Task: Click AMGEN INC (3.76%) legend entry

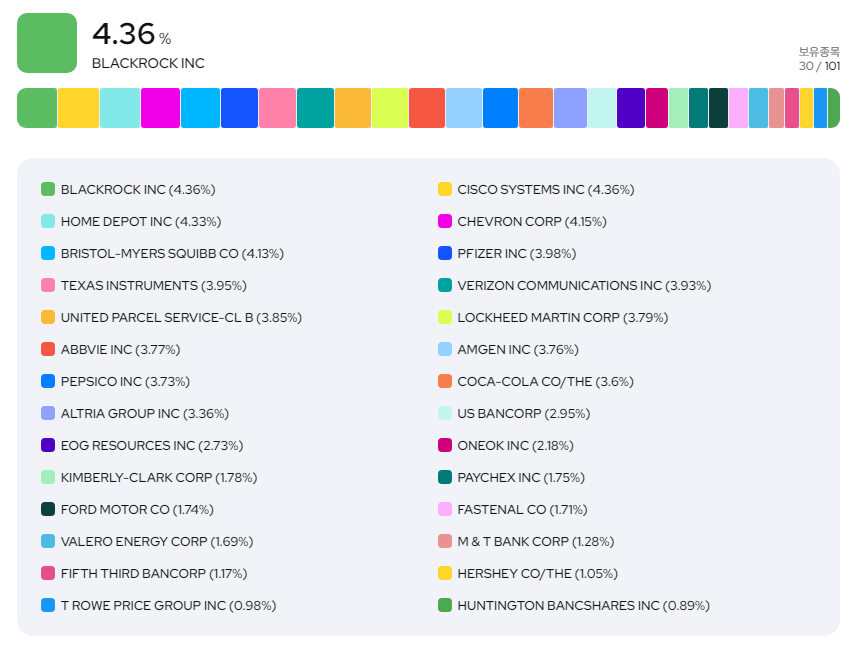Action: pos(508,350)
